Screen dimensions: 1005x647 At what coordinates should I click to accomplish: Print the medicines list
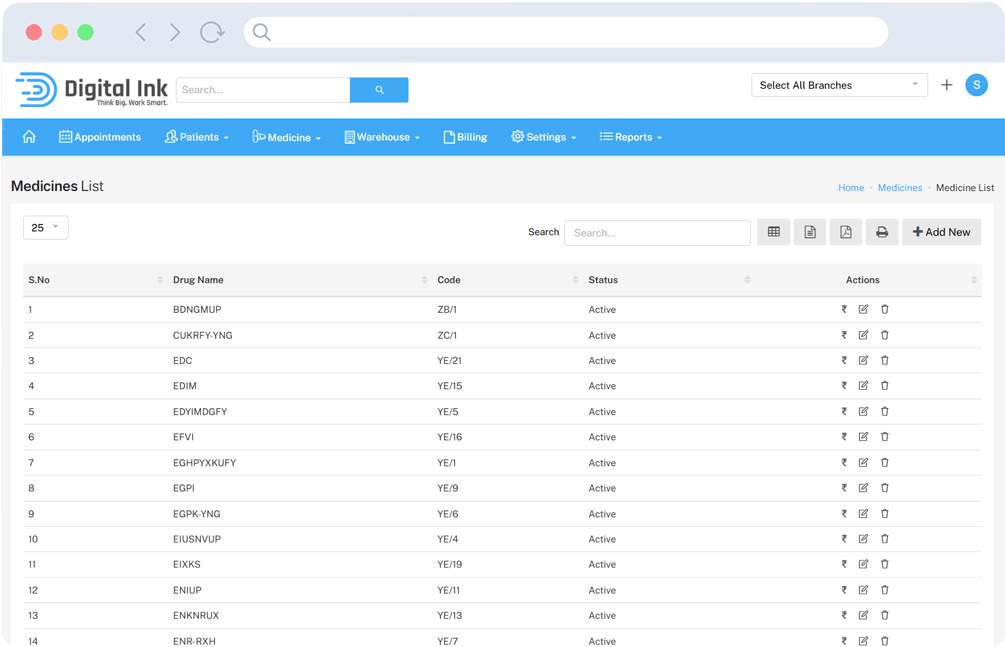[882, 232]
